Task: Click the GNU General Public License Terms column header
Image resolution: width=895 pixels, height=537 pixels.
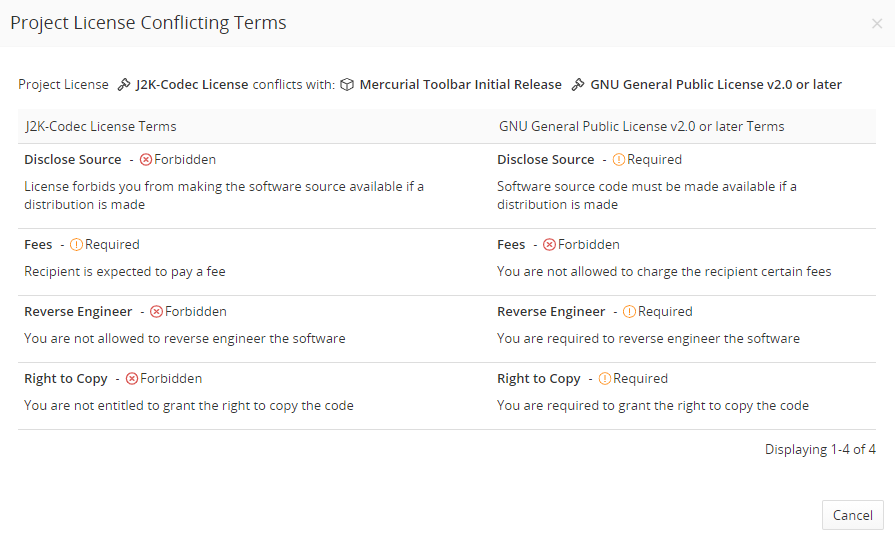Action: coord(640,127)
